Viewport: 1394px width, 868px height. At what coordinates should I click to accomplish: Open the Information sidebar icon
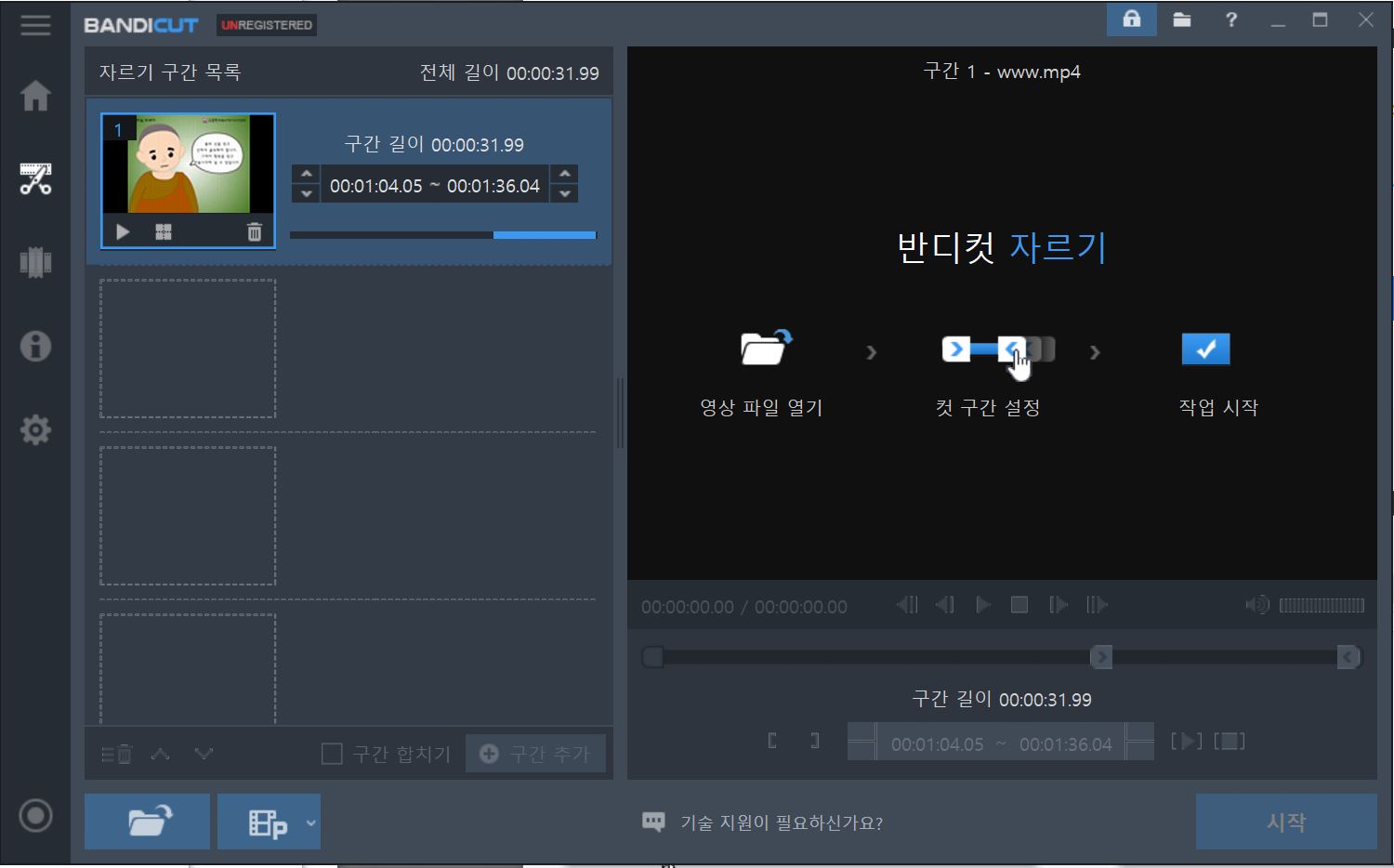(35, 346)
